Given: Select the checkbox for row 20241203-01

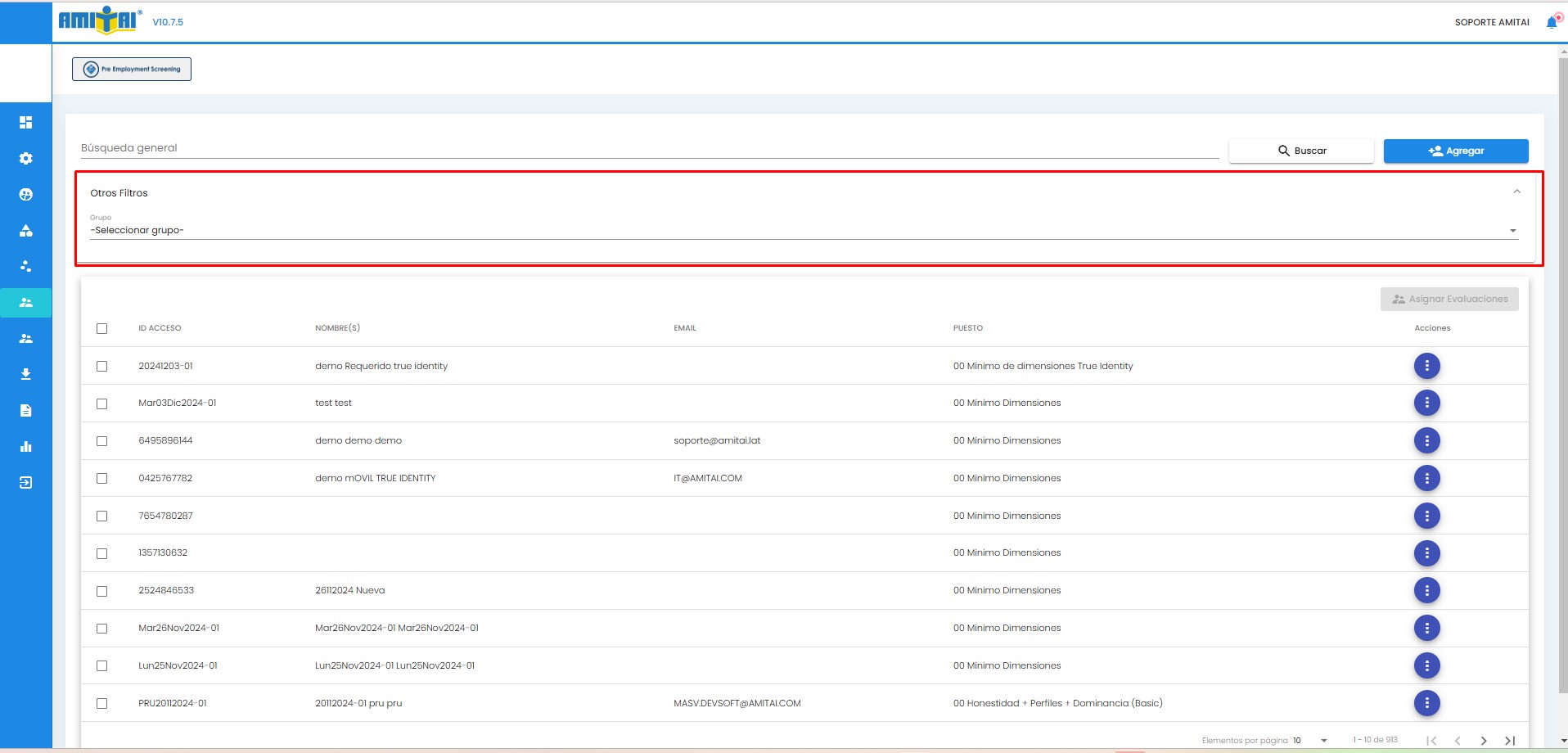Looking at the screenshot, I should click(x=102, y=366).
